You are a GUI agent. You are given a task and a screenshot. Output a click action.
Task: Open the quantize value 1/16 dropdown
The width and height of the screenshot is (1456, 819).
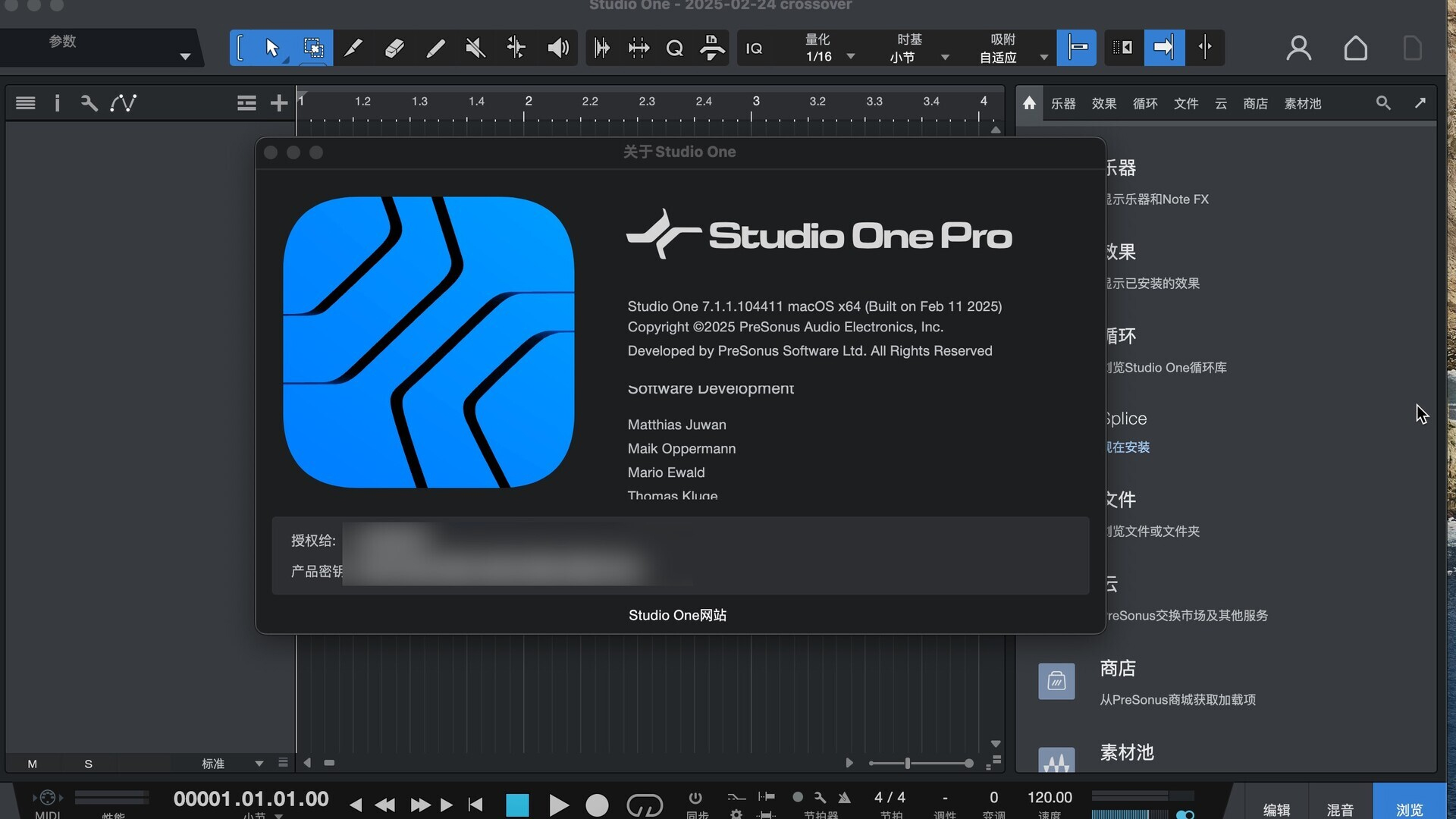pyautogui.click(x=852, y=55)
